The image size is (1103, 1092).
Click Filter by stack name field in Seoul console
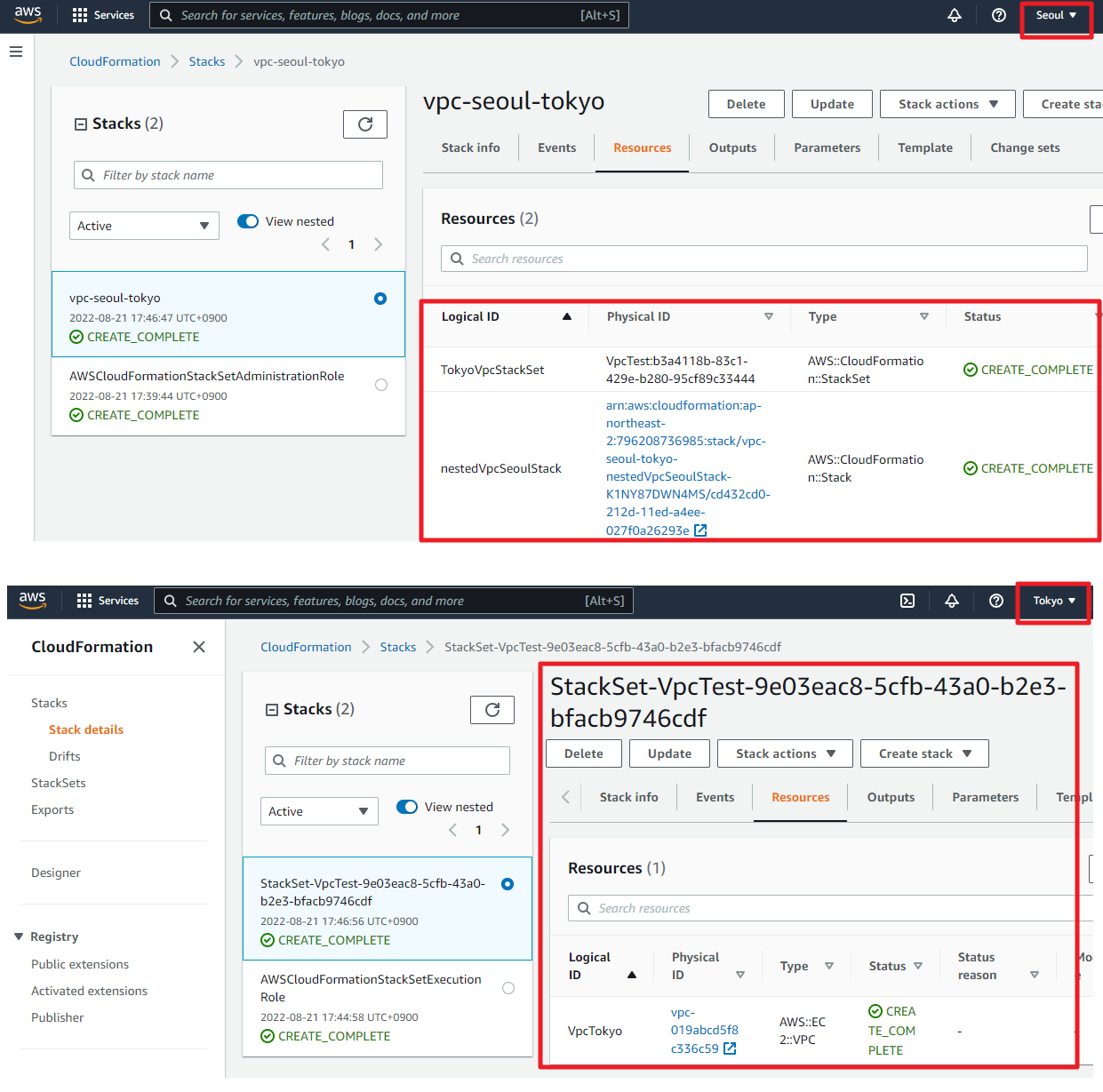228,175
